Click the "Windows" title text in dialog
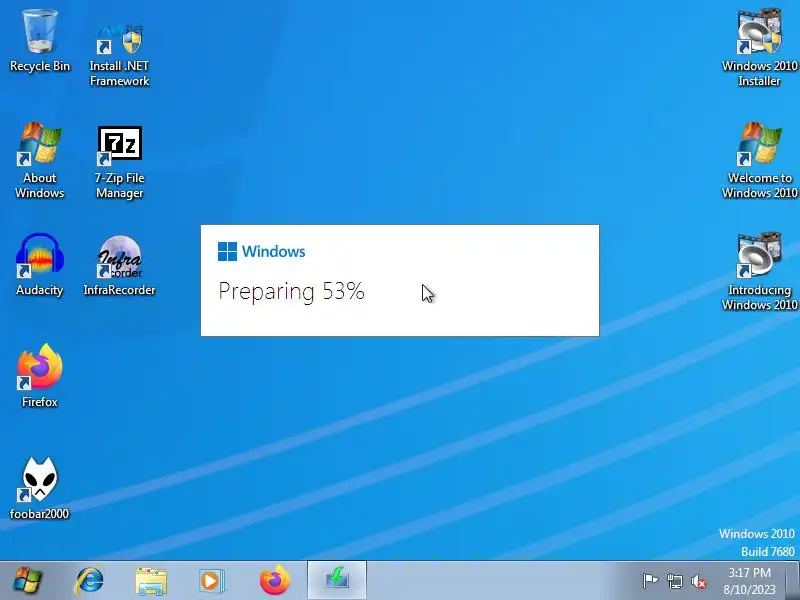 [273, 251]
